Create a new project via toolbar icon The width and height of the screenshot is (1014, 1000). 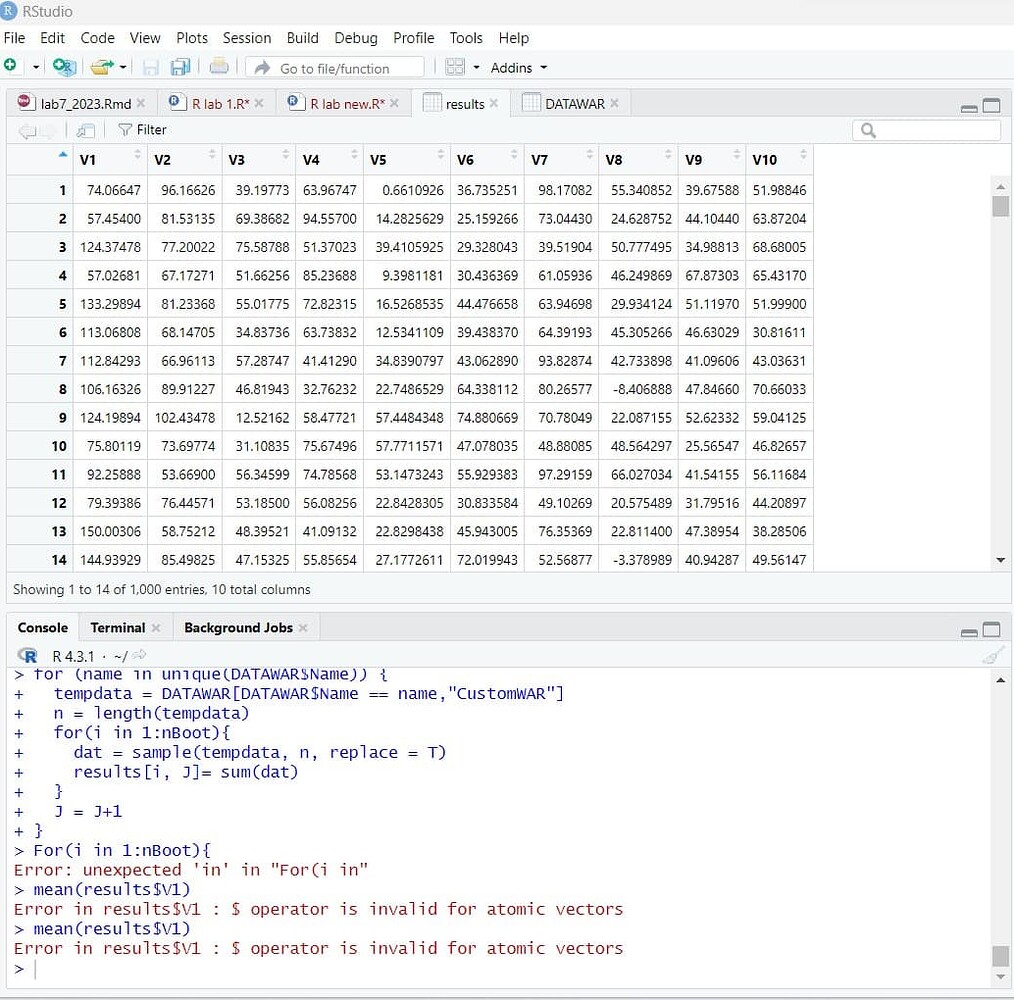[x=63, y=67]
